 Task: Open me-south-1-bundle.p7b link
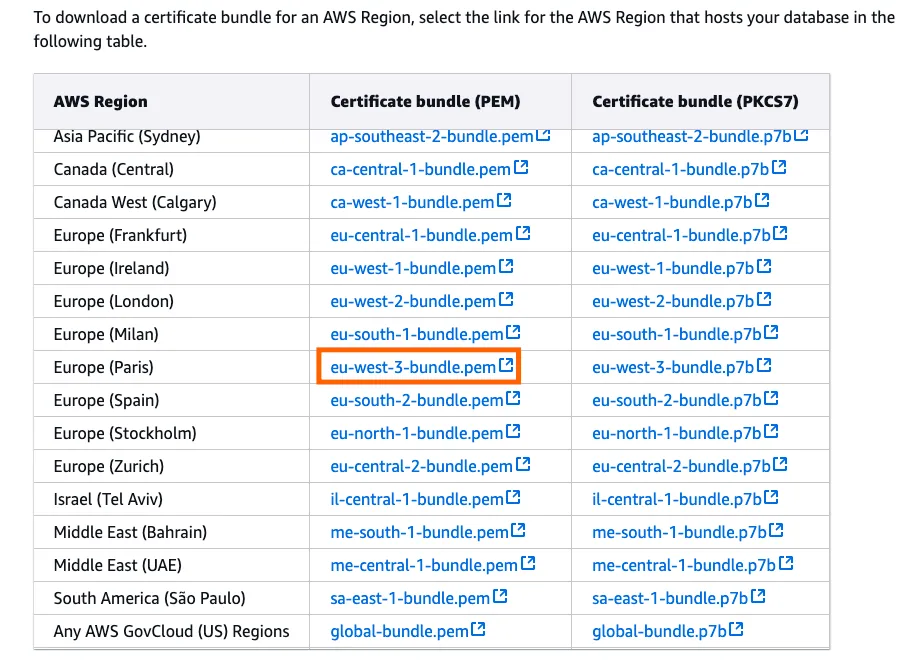point(688,532)
